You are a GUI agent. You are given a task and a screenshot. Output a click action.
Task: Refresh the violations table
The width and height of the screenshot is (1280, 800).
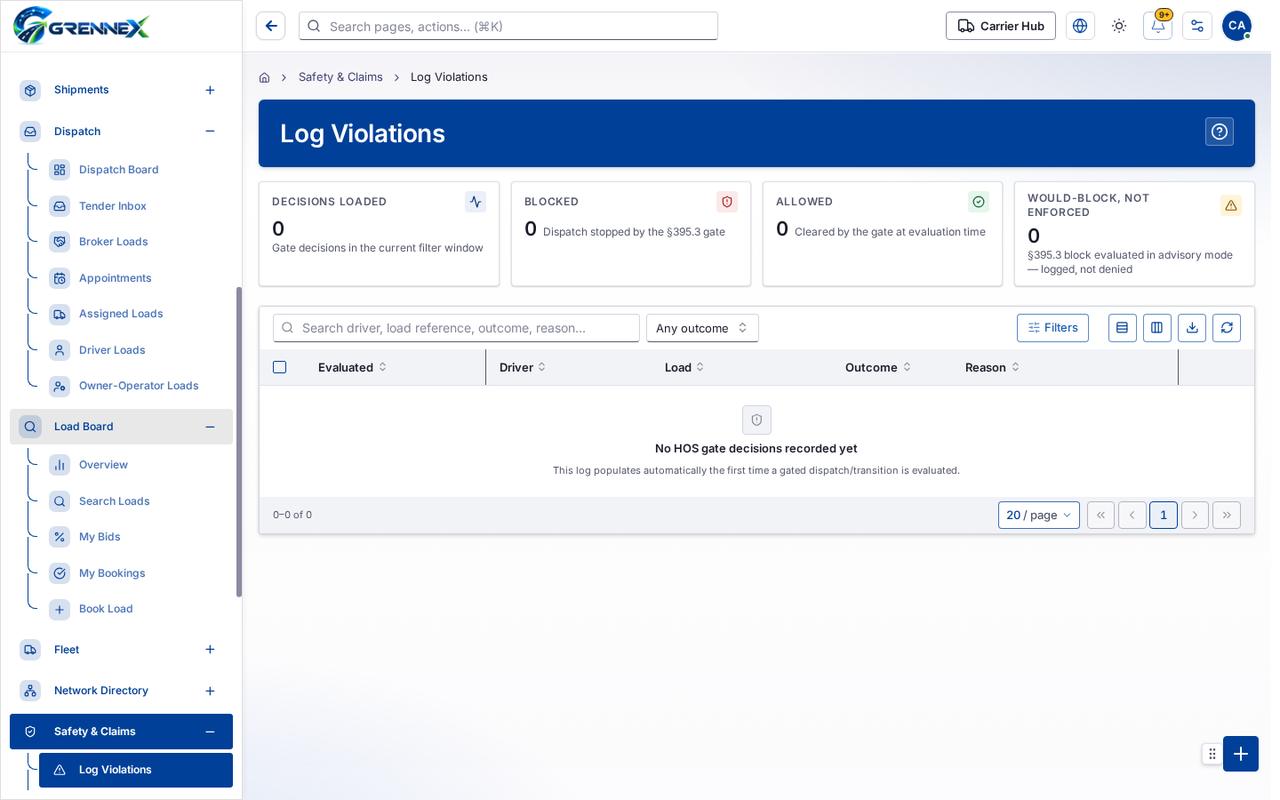click(x=1227, y=328)
